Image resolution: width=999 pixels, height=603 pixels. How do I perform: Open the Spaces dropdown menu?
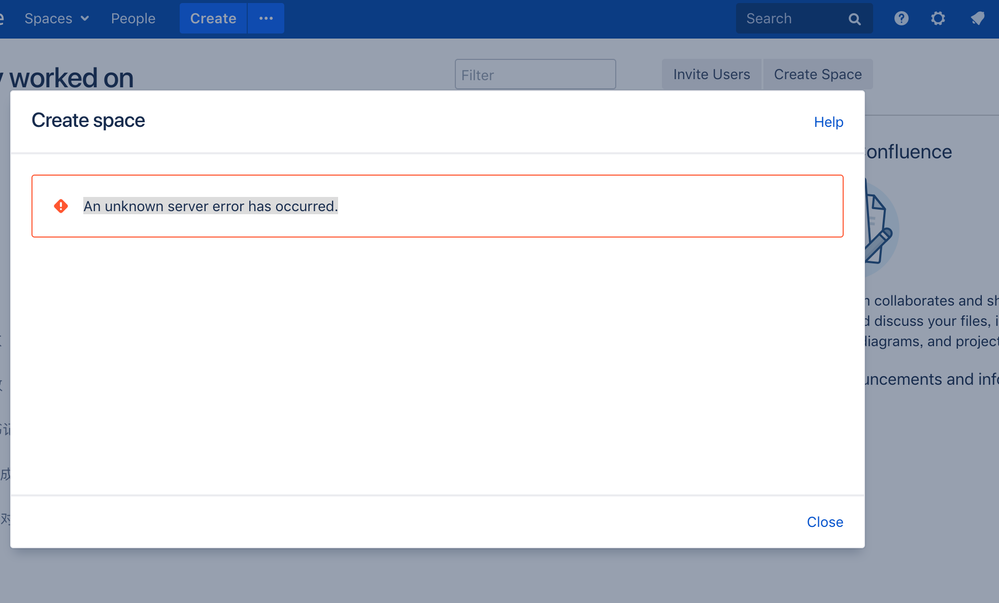click(56, 18)
